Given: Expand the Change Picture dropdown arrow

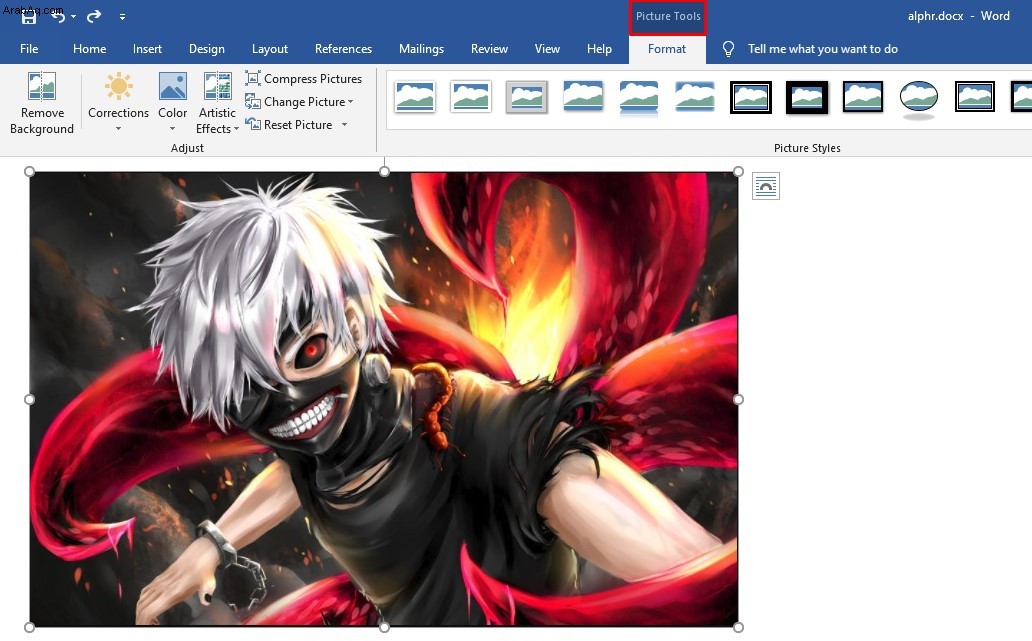Looking at the screenshot, I should tap(351, 102).
